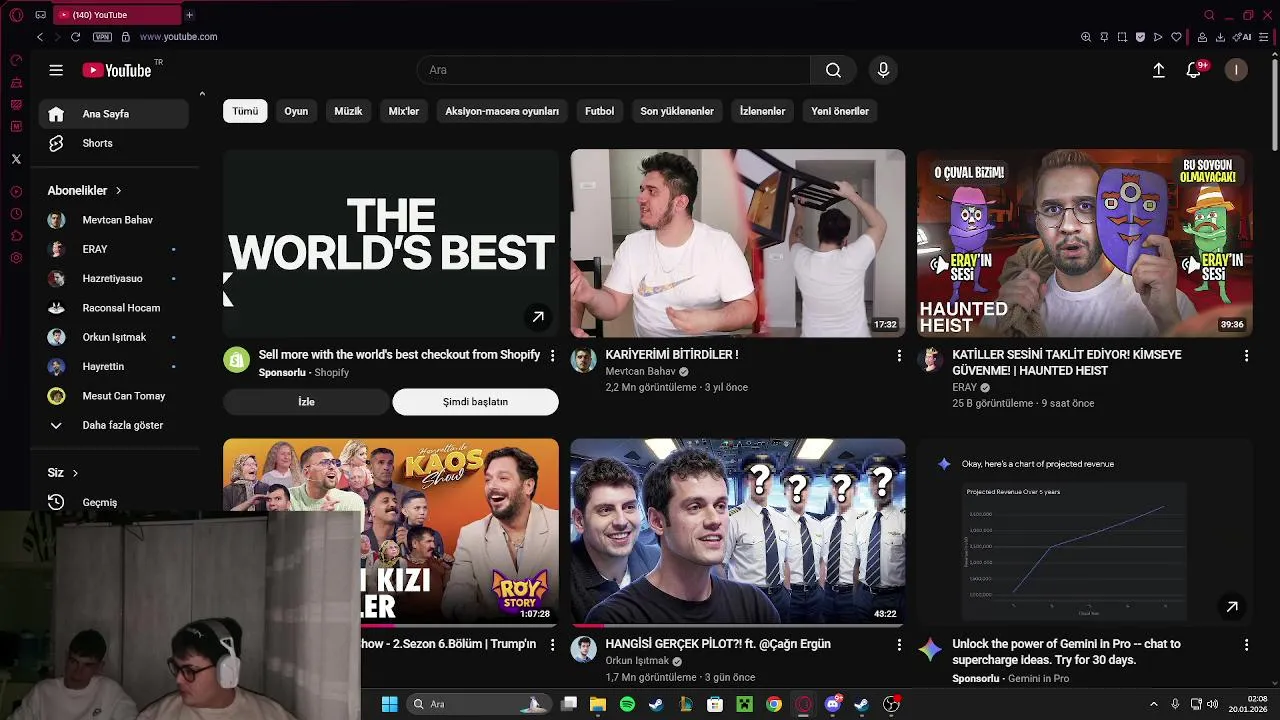Toggle the VPN badge in address bar

102,37
